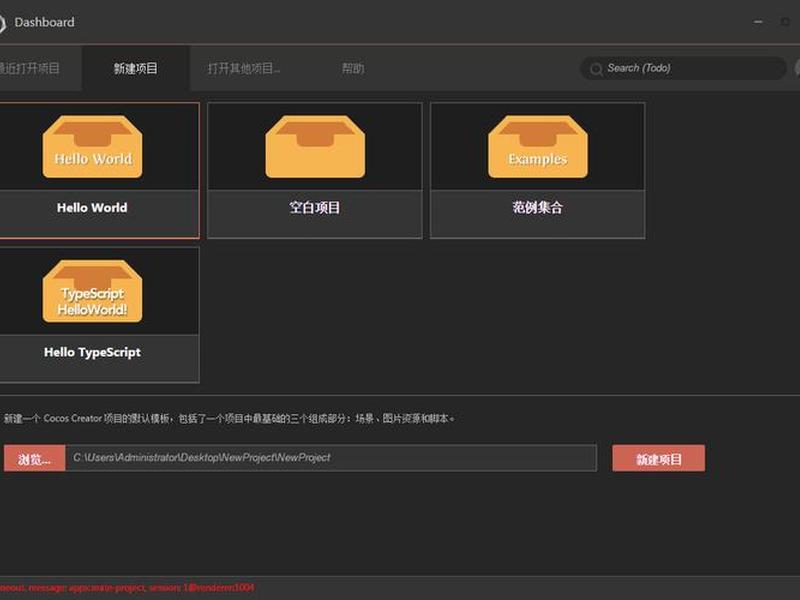The width and height of the screenshot is (800, 600).
Task: Focus the Search (Todo) field
Action: [x=683, y=68]
